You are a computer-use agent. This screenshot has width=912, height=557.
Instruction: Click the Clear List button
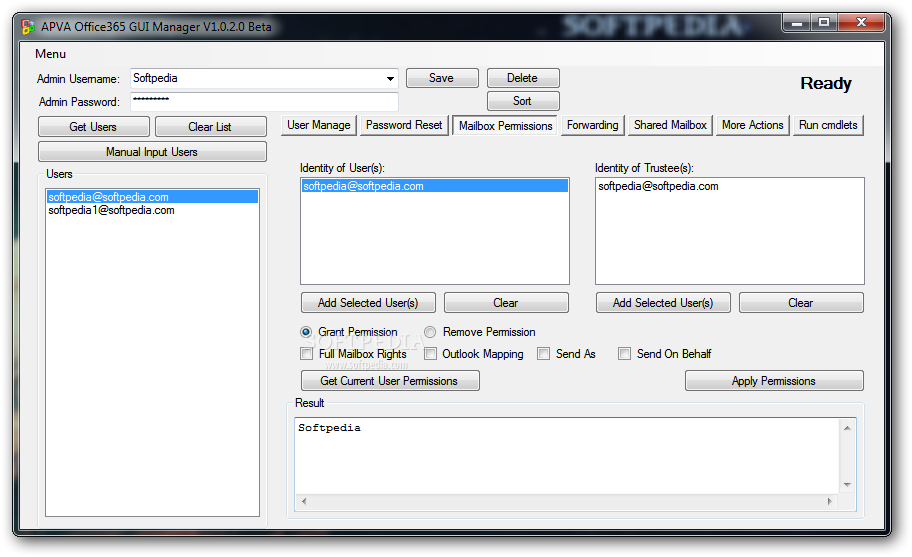[211, 127]
